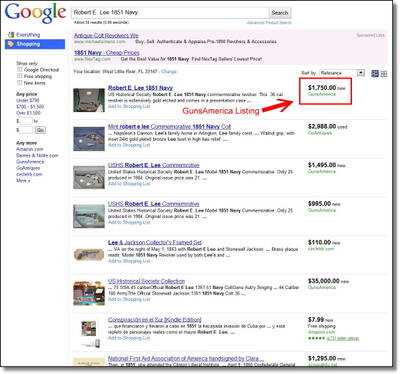The width and height of the screenshot is (400, 374).
Task: Click thumbnail of the $2,988.00 Mint Colt
Action: [89, 139]
